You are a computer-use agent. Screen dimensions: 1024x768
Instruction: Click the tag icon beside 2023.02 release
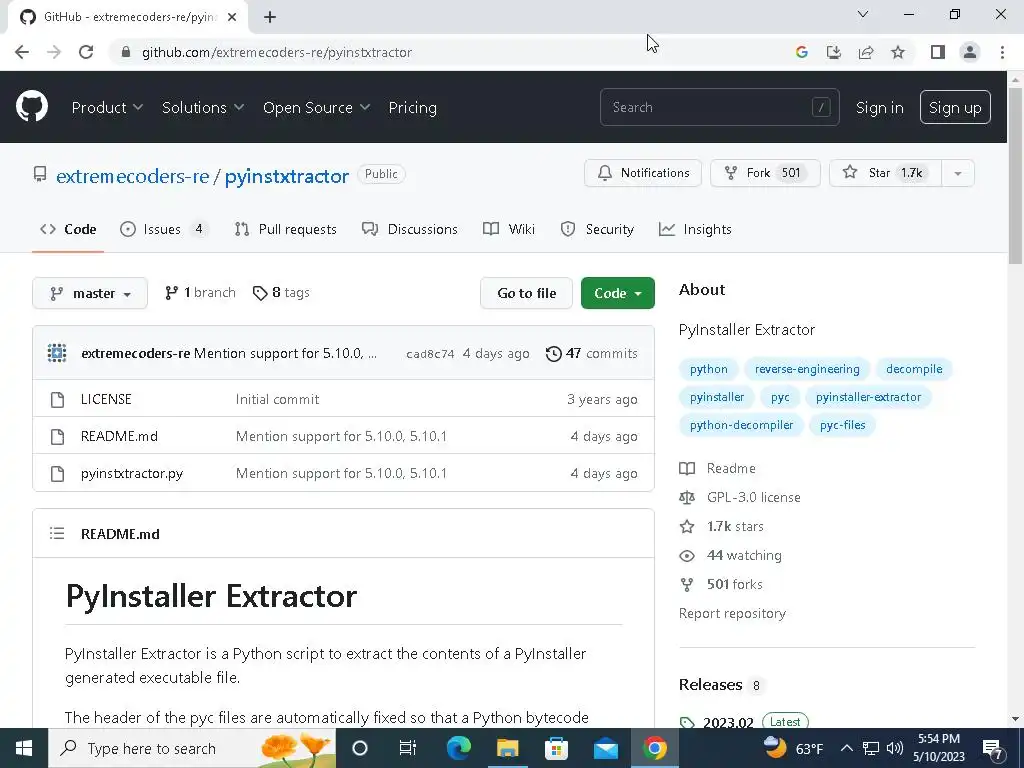pos(686,722)
